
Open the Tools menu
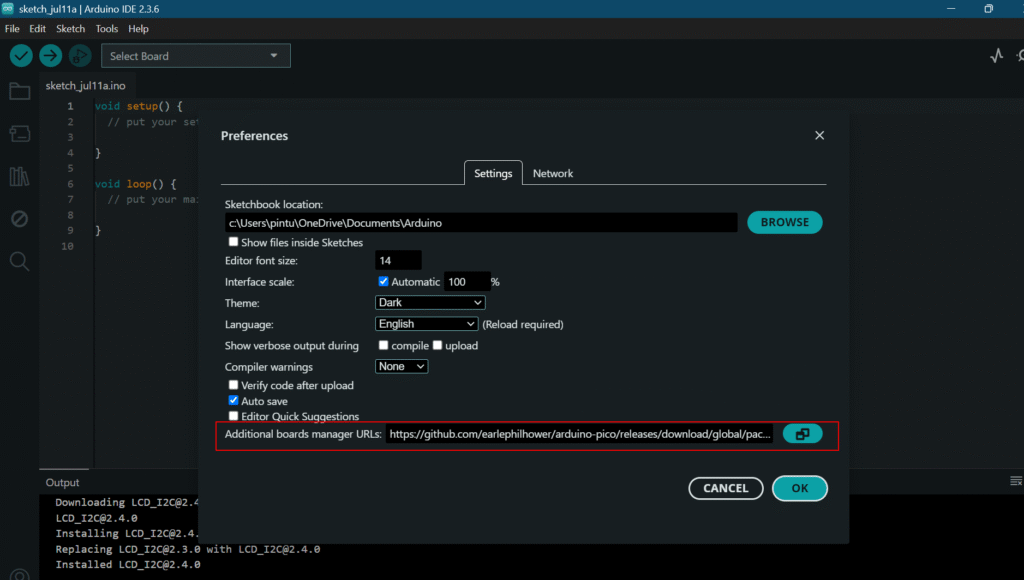pyautogui.click(x=106, y=29)
